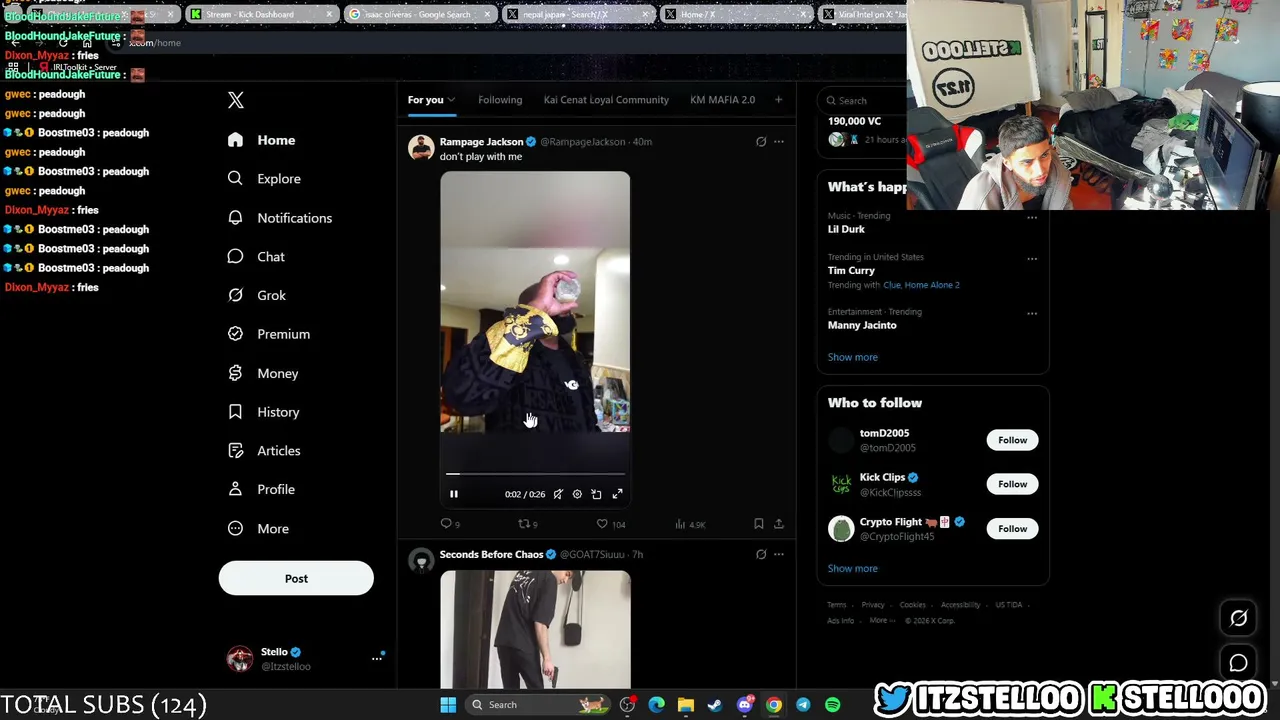
Task: Open Chat messages in the sidebar
Action: pos(256,257)
